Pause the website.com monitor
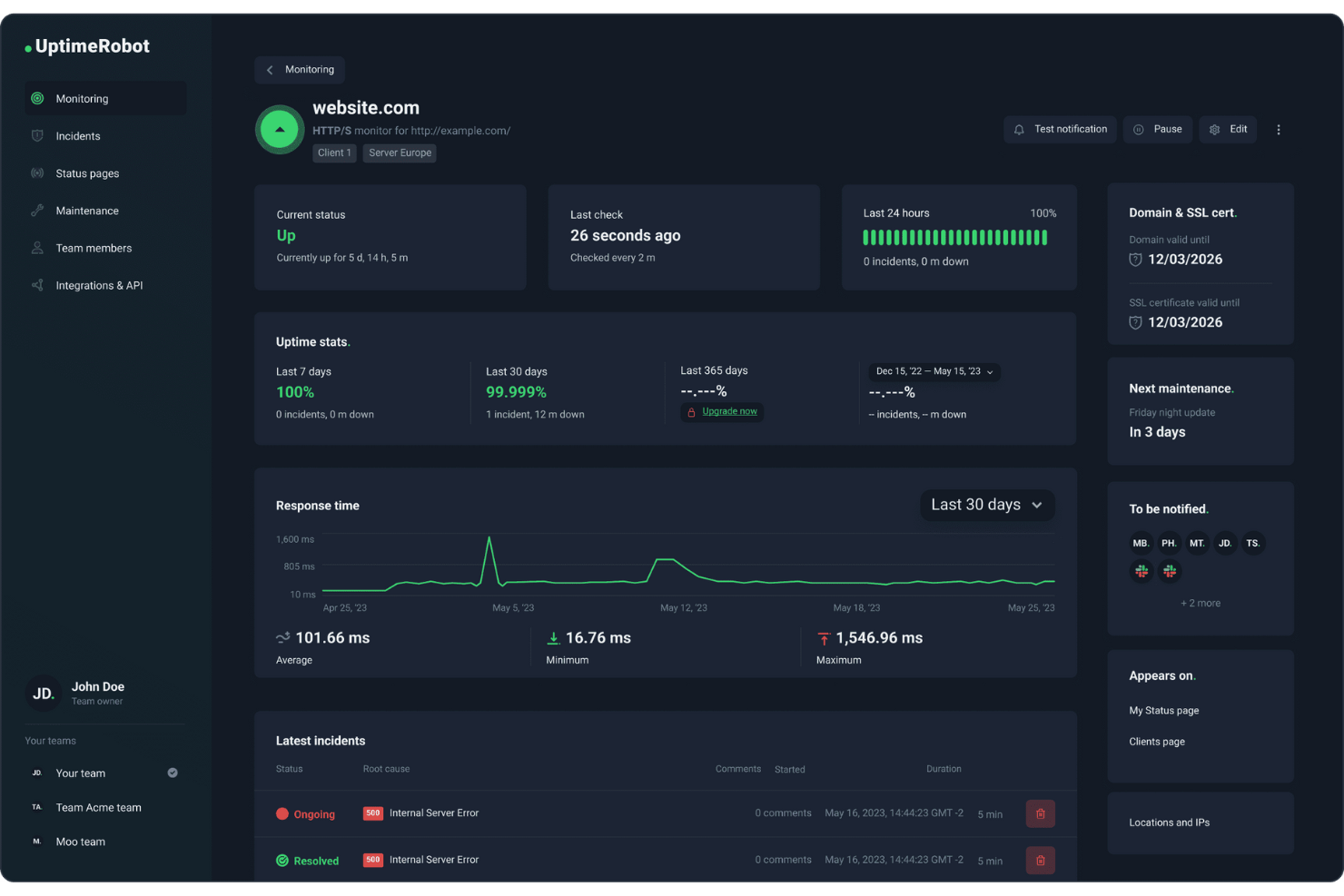The image size is (1344, 896). [x=1158, y=129]
